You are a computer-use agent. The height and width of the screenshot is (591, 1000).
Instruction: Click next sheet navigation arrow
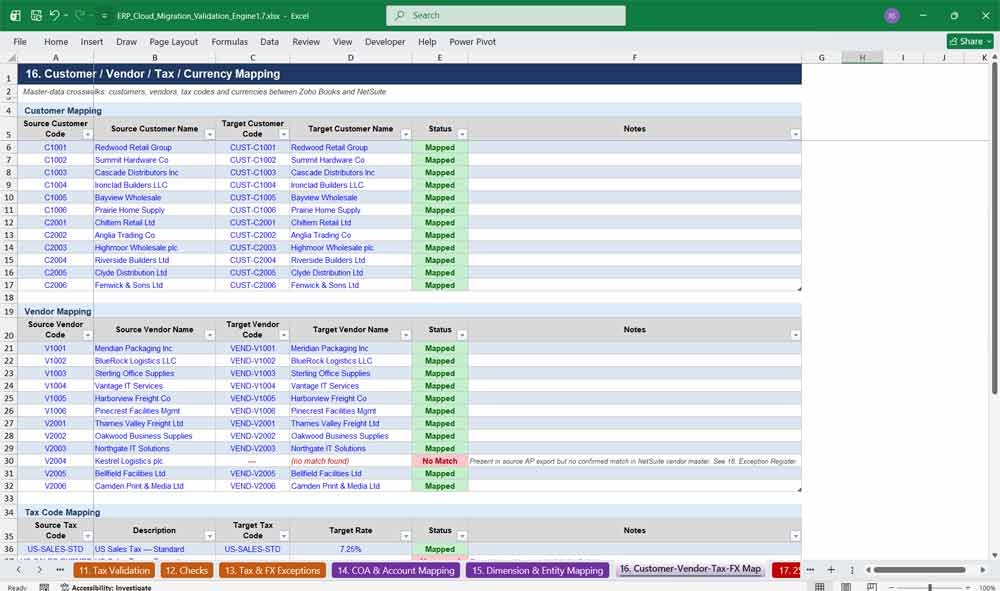(x=40, y=570)
